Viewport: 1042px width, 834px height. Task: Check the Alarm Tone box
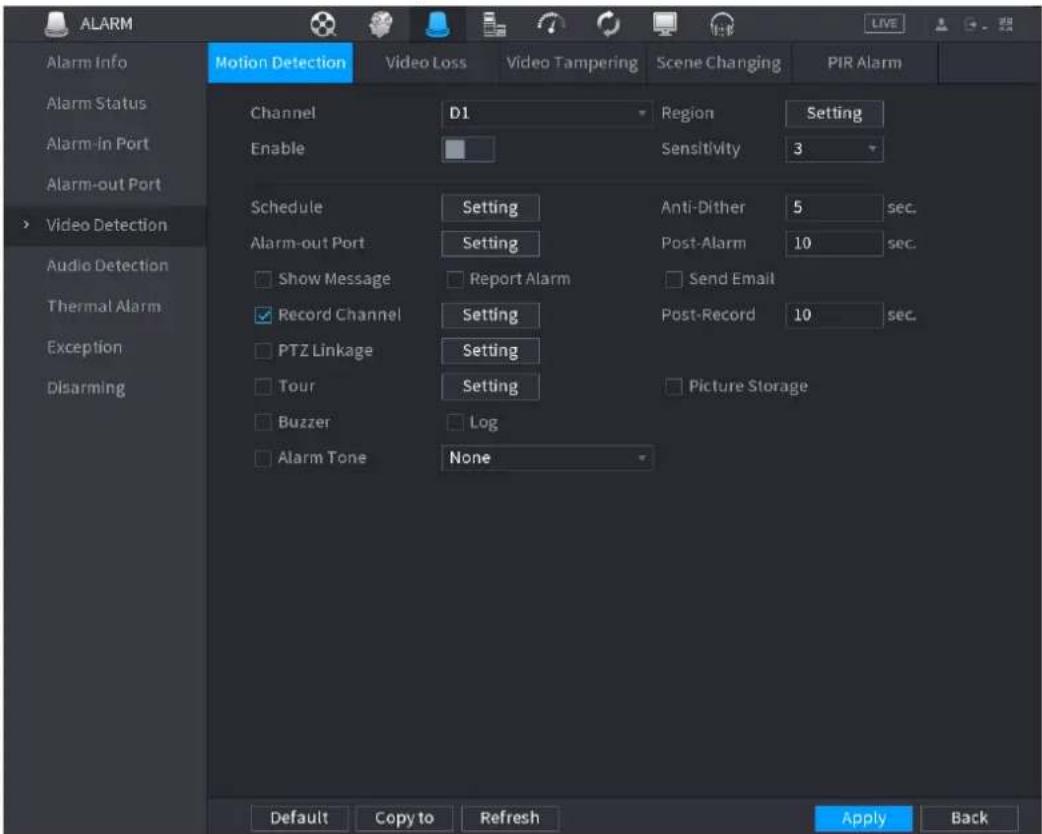pyautogui.click(x=263, y=458)
